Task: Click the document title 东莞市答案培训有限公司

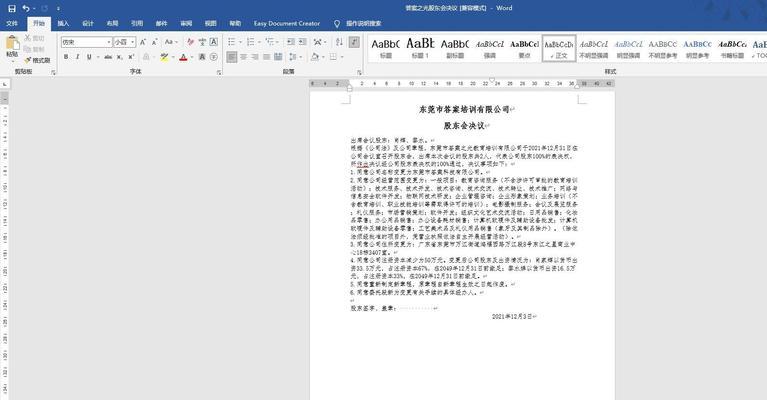Action: (x=464, y=109)
